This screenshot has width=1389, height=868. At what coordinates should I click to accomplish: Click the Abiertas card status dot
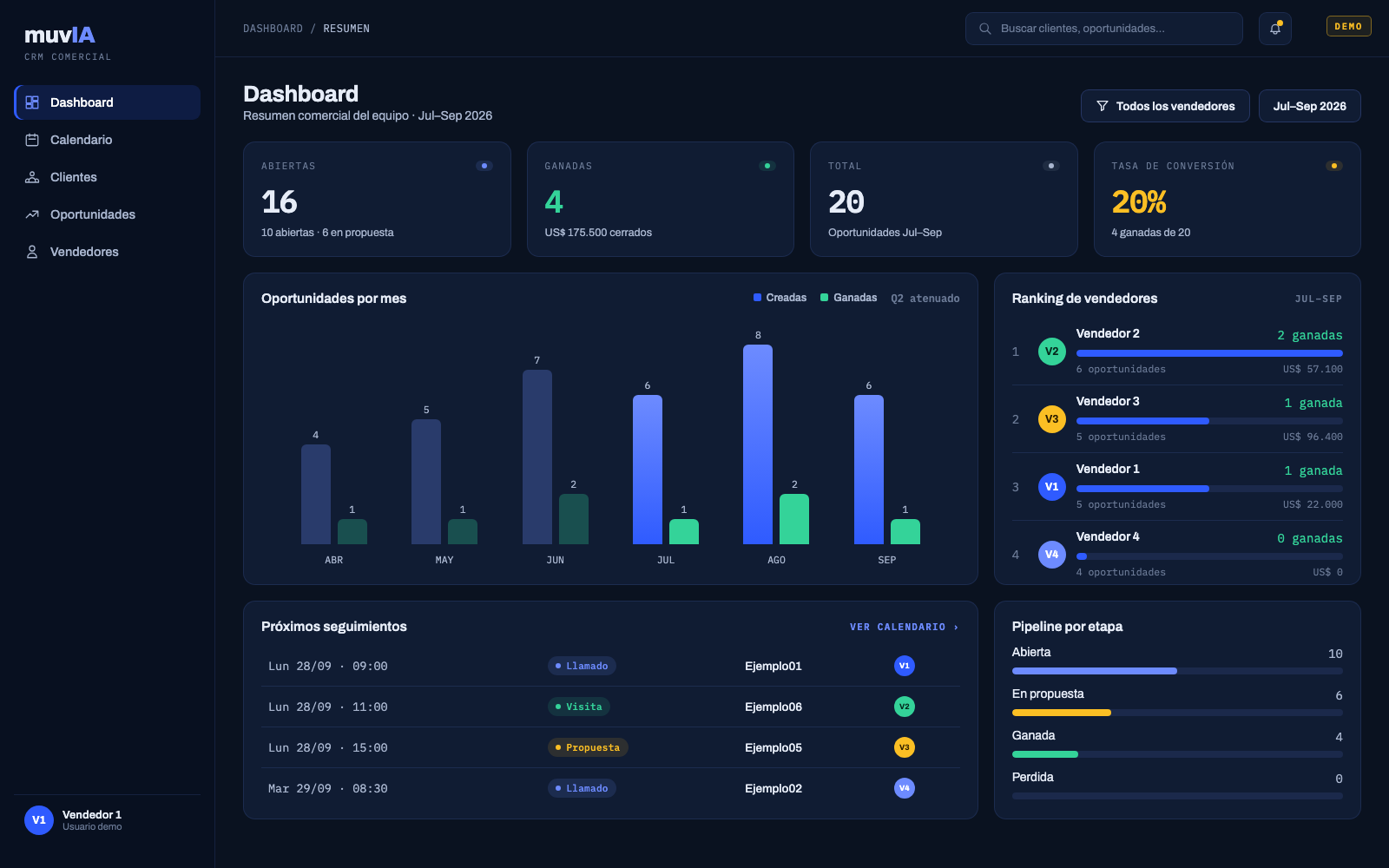[484, 166]
